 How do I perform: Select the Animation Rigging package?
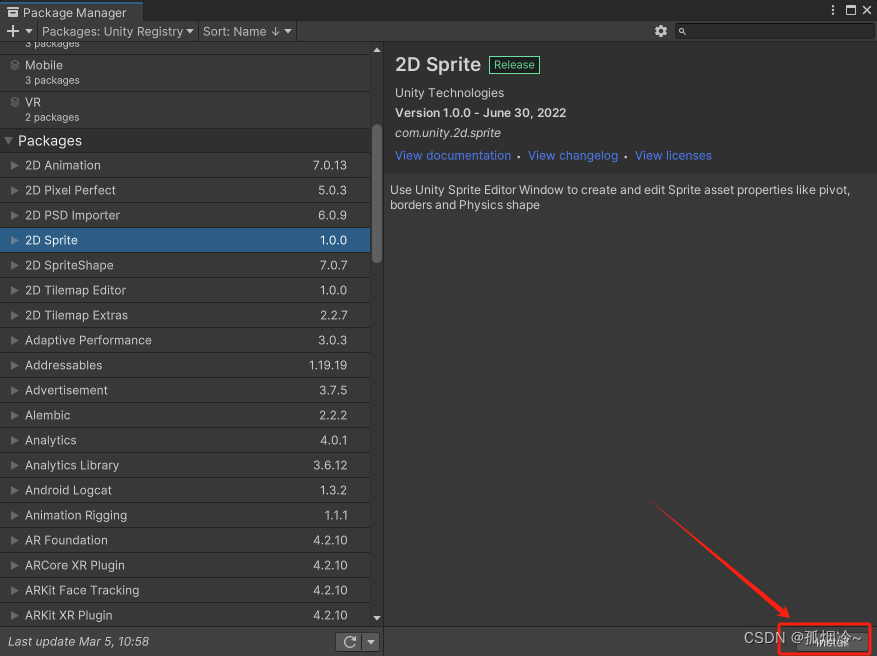point(185,515)
